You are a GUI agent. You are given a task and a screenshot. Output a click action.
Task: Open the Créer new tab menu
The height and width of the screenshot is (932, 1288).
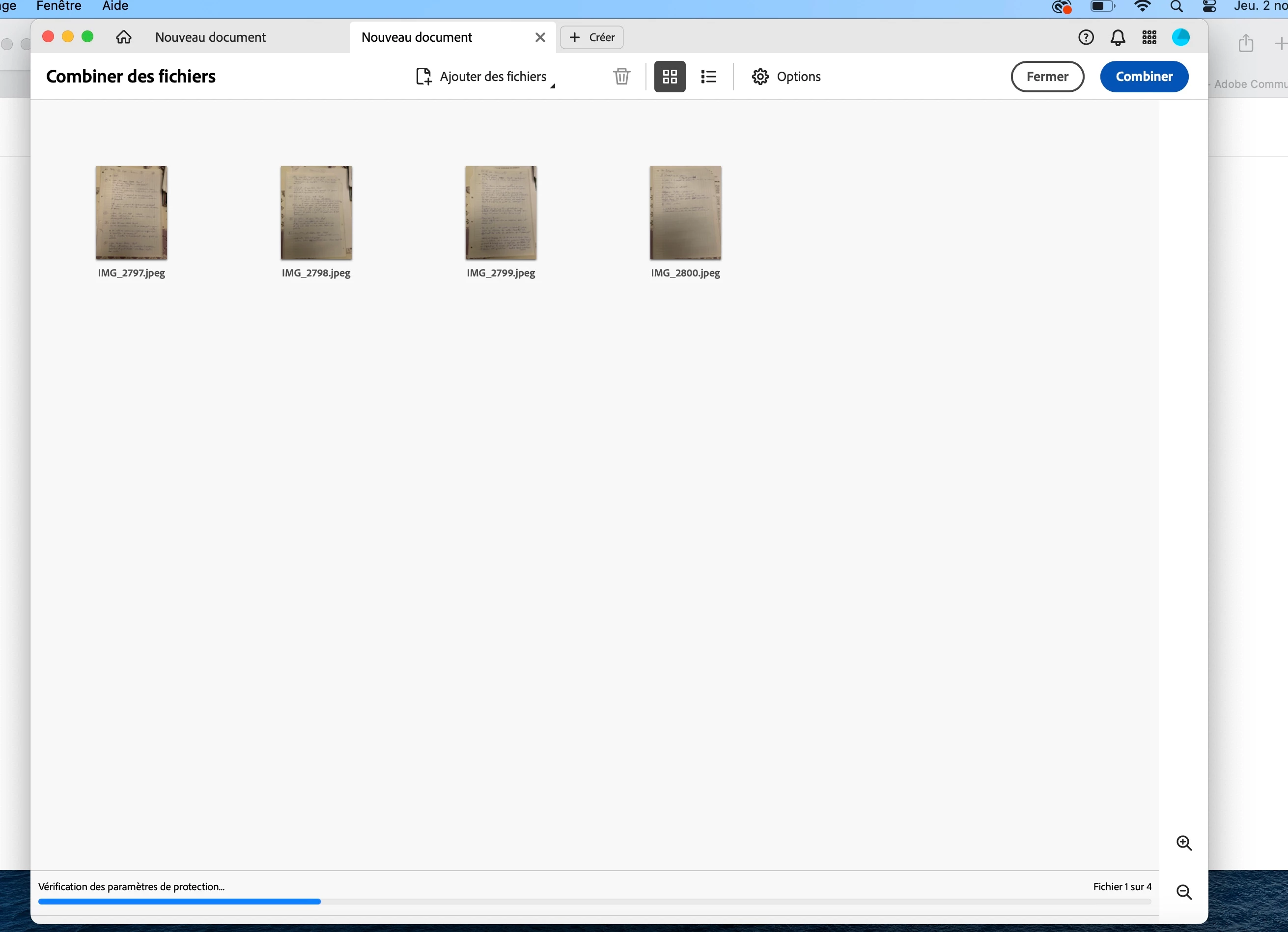[x=592, y=37]
